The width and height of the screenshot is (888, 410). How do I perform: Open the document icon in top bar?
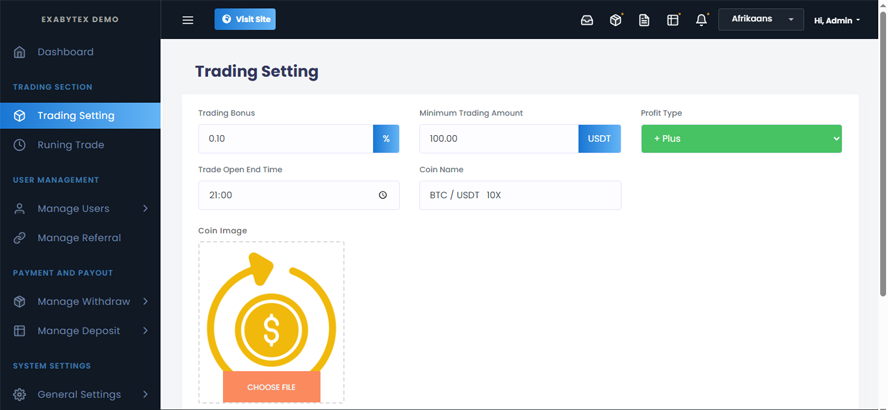[644, 20]
